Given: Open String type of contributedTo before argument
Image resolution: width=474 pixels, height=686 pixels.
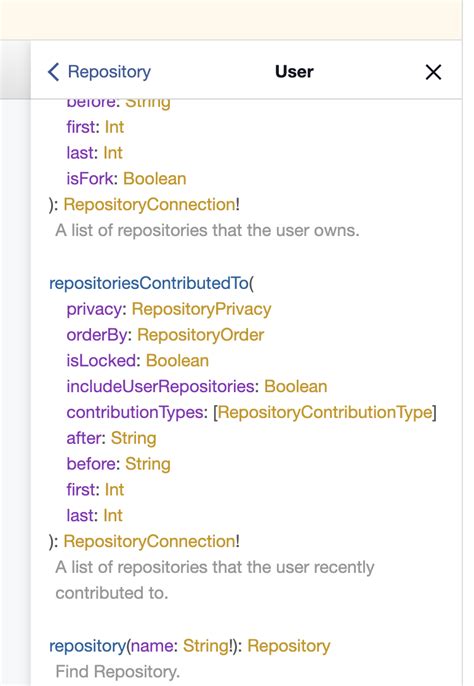Looking at the screenshot, I should pos(148,464).
